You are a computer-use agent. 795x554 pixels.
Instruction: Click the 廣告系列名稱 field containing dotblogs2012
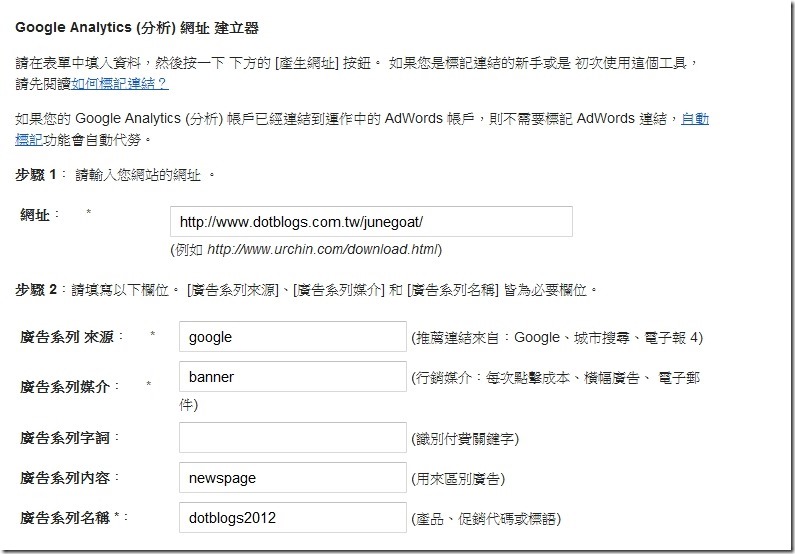point(293,518)
